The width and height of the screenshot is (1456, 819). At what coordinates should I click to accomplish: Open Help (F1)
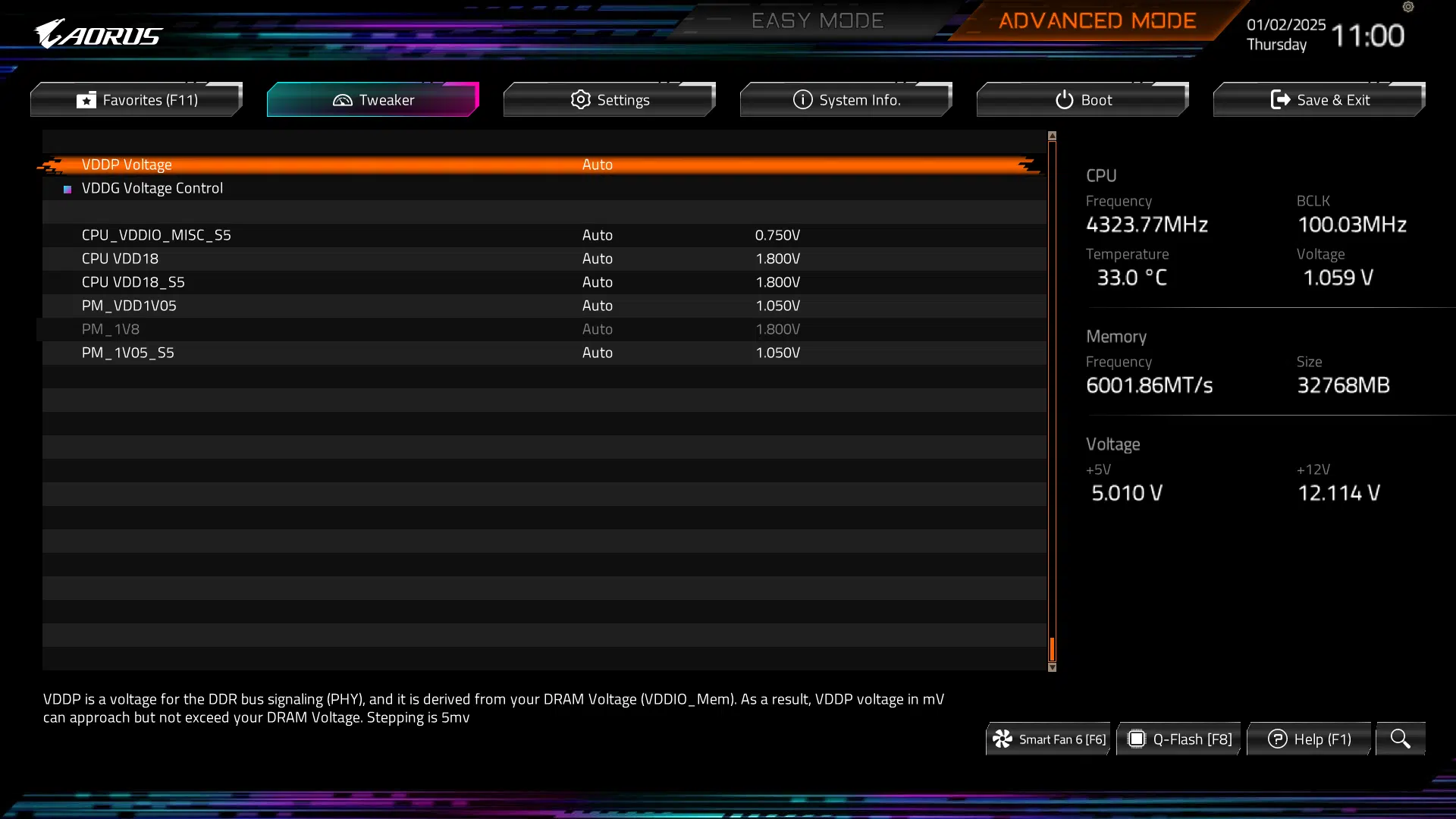tap(1310, 739)
